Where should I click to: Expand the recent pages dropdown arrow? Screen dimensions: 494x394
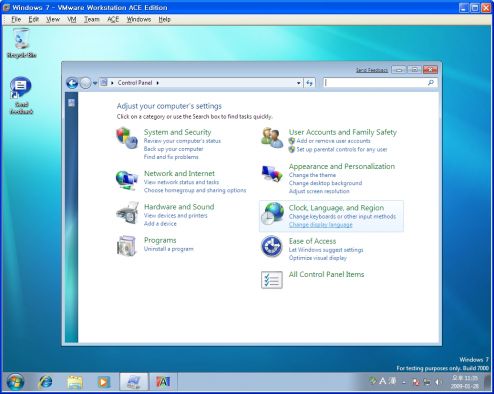(95, 83)
